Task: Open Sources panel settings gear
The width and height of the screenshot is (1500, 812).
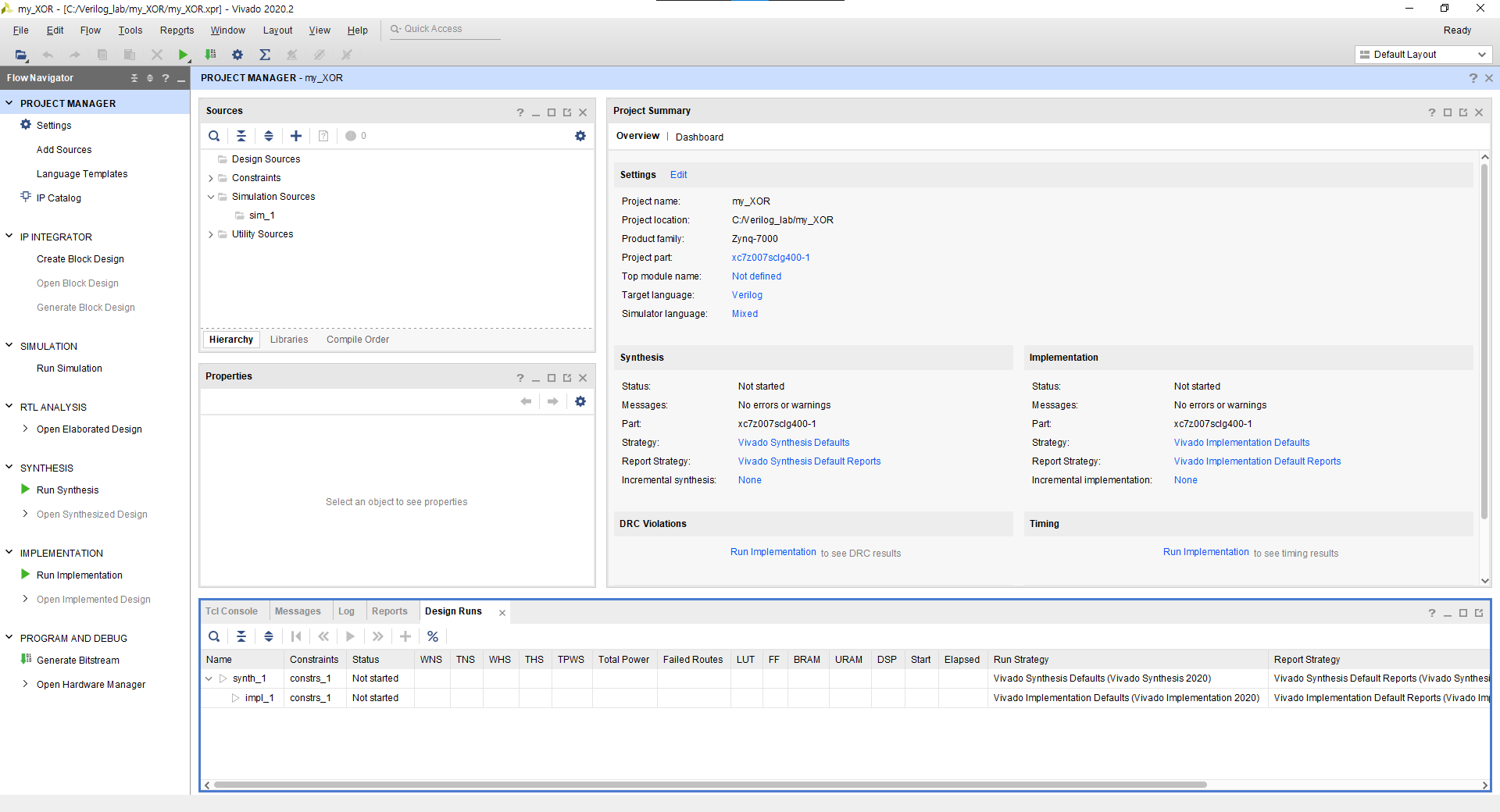Action: [580, 136]
